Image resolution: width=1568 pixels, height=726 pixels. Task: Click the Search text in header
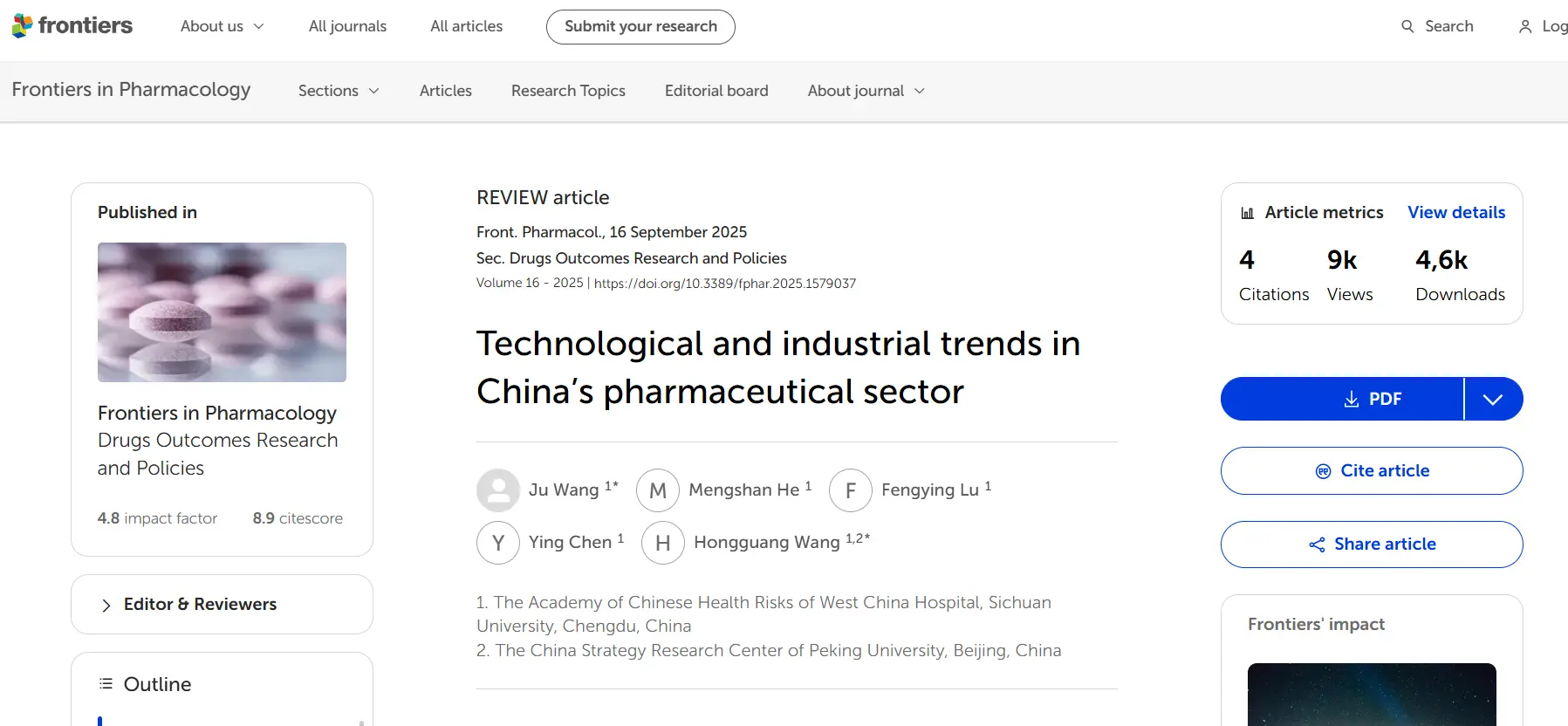(1449, 26)
